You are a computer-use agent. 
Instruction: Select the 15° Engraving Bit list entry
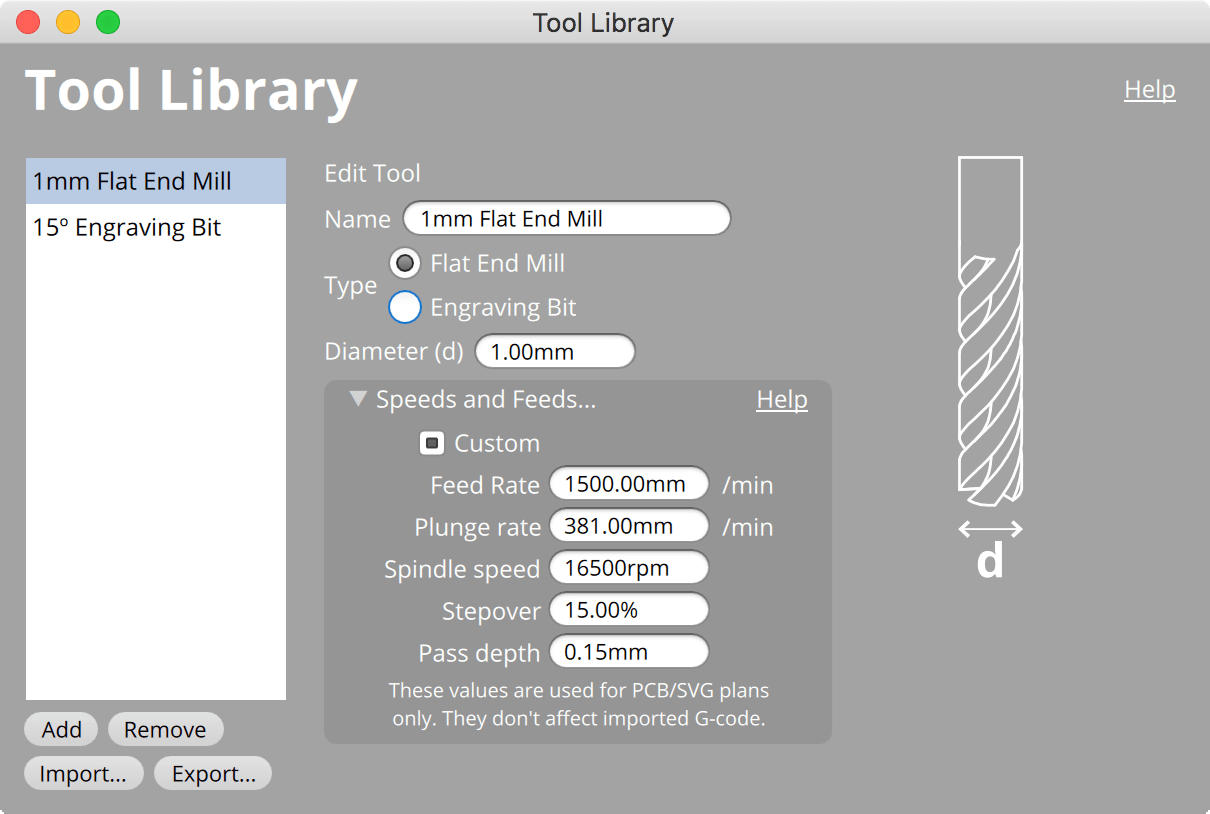[156, 227]
